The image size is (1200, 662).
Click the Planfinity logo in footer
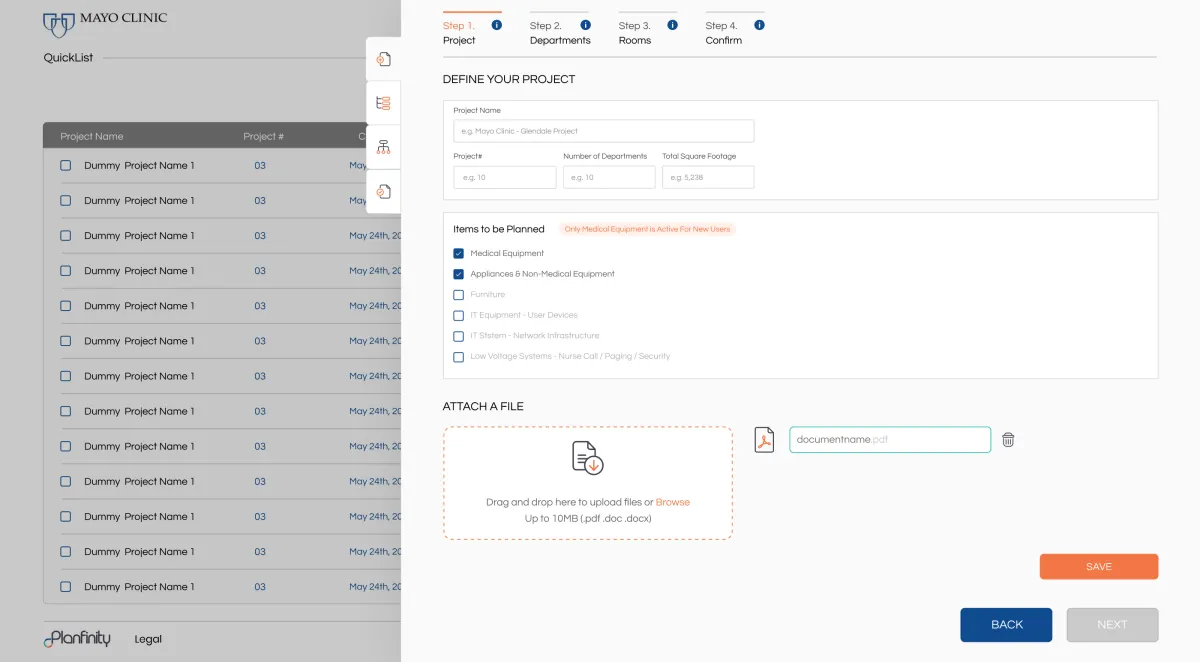pyautogui.click(x=77, y=638)
